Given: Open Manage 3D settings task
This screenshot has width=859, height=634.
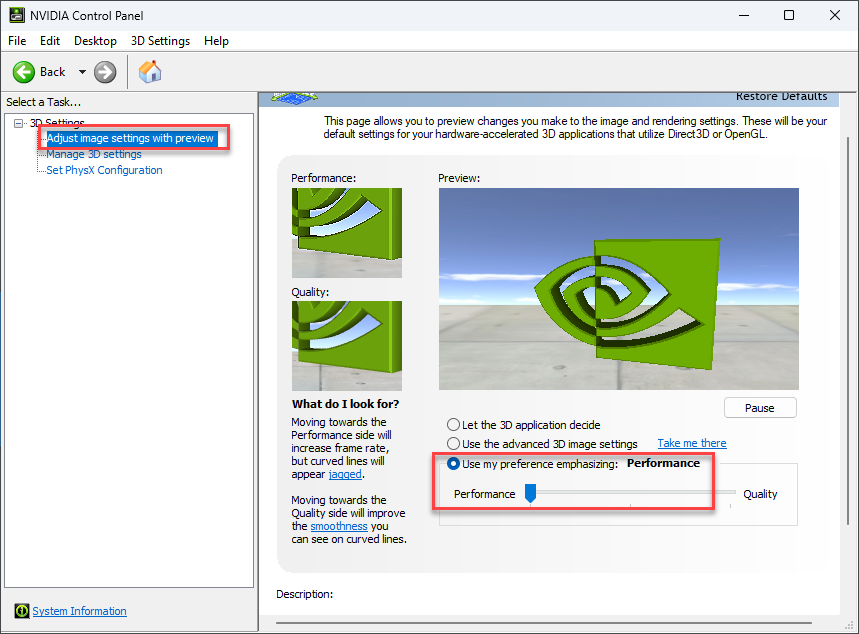Looking at the screenshot, I should [x=94, y=154].
